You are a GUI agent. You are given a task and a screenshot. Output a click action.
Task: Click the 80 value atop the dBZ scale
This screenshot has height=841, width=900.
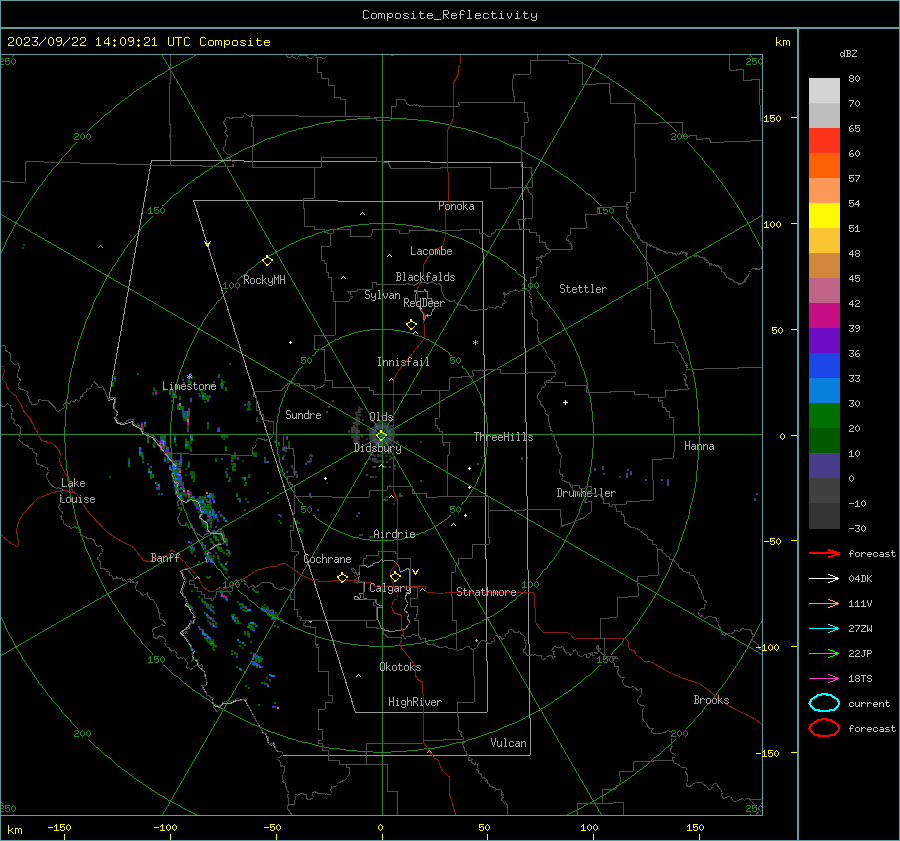[x=854, y=79]
